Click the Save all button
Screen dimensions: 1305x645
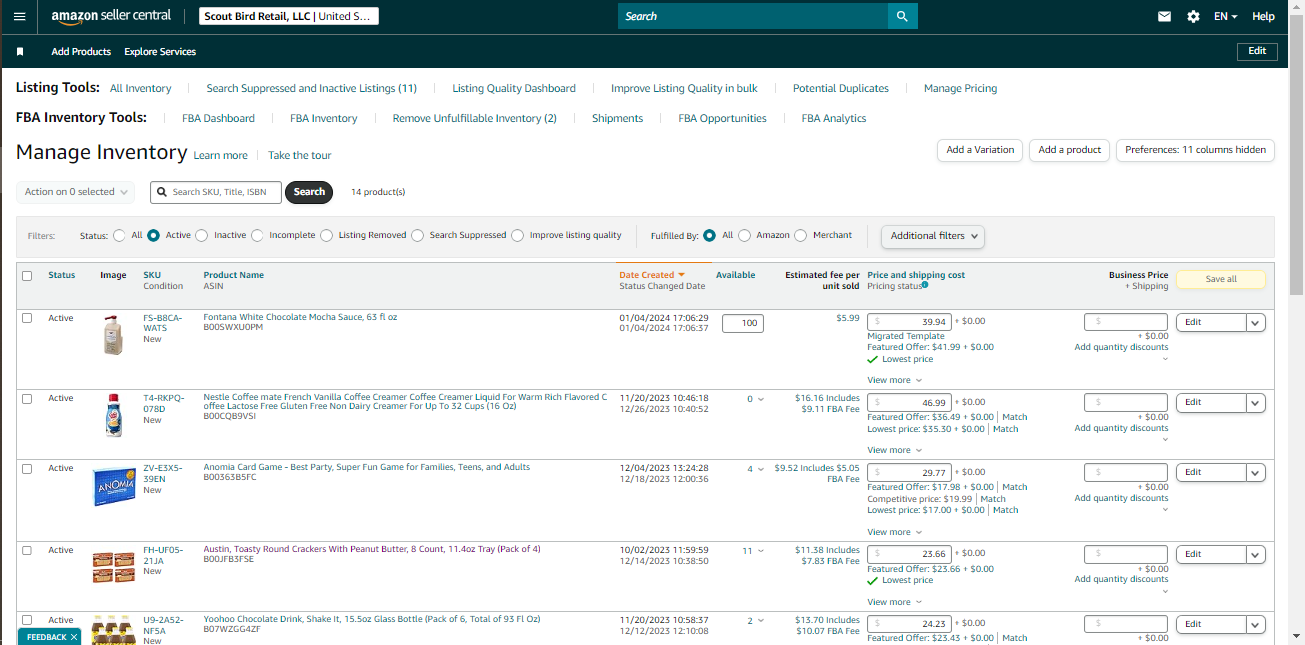point(1221,279)
